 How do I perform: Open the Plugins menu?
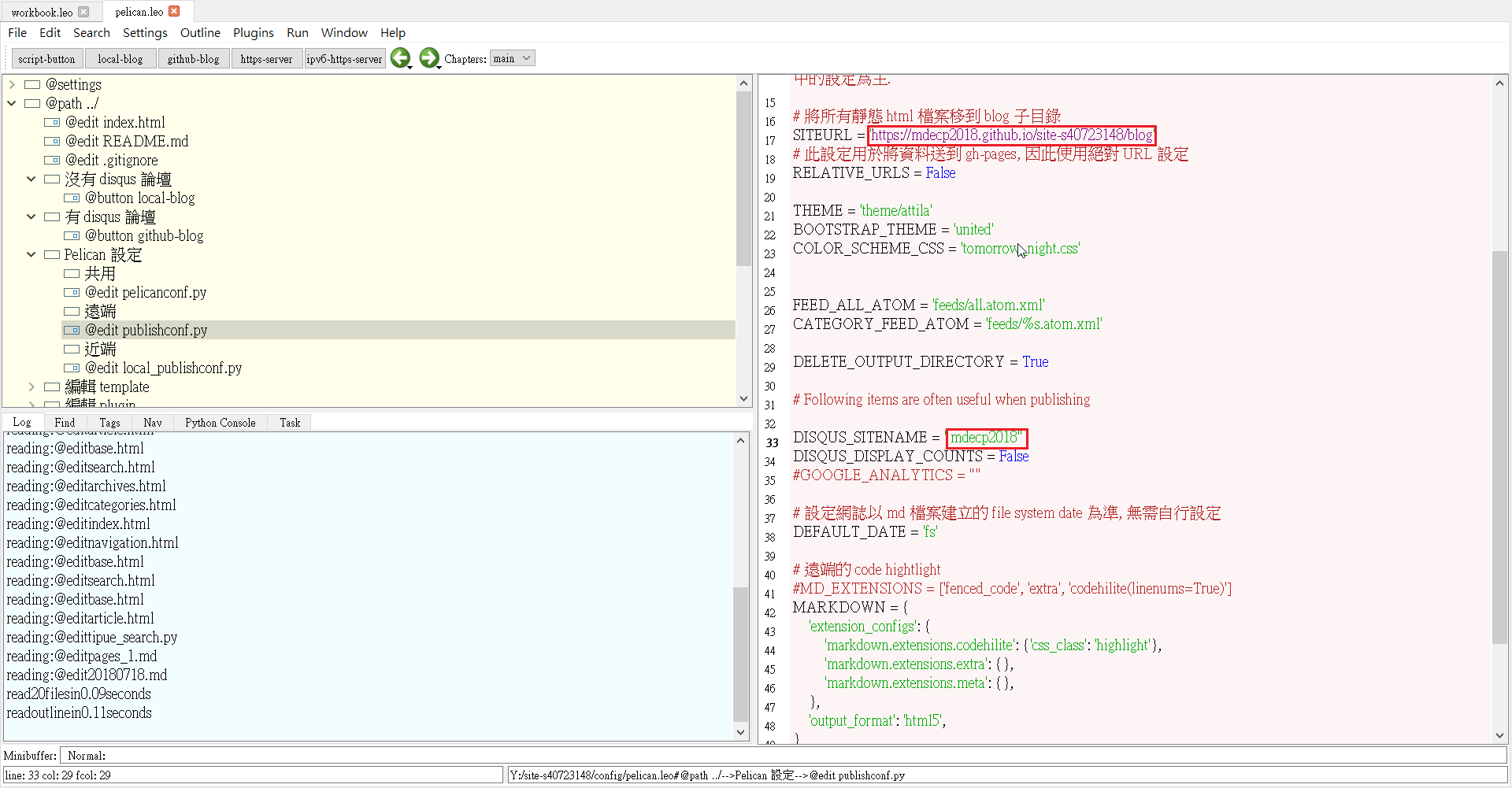253,32
